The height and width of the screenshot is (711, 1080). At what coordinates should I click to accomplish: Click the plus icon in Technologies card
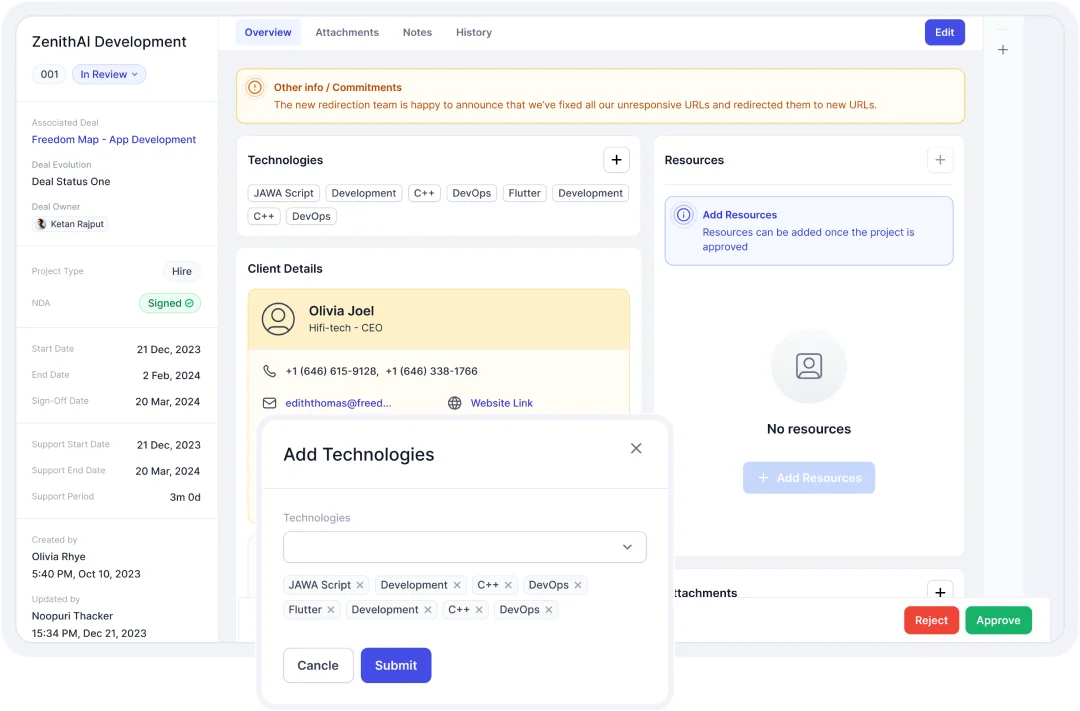coord(616,160)
